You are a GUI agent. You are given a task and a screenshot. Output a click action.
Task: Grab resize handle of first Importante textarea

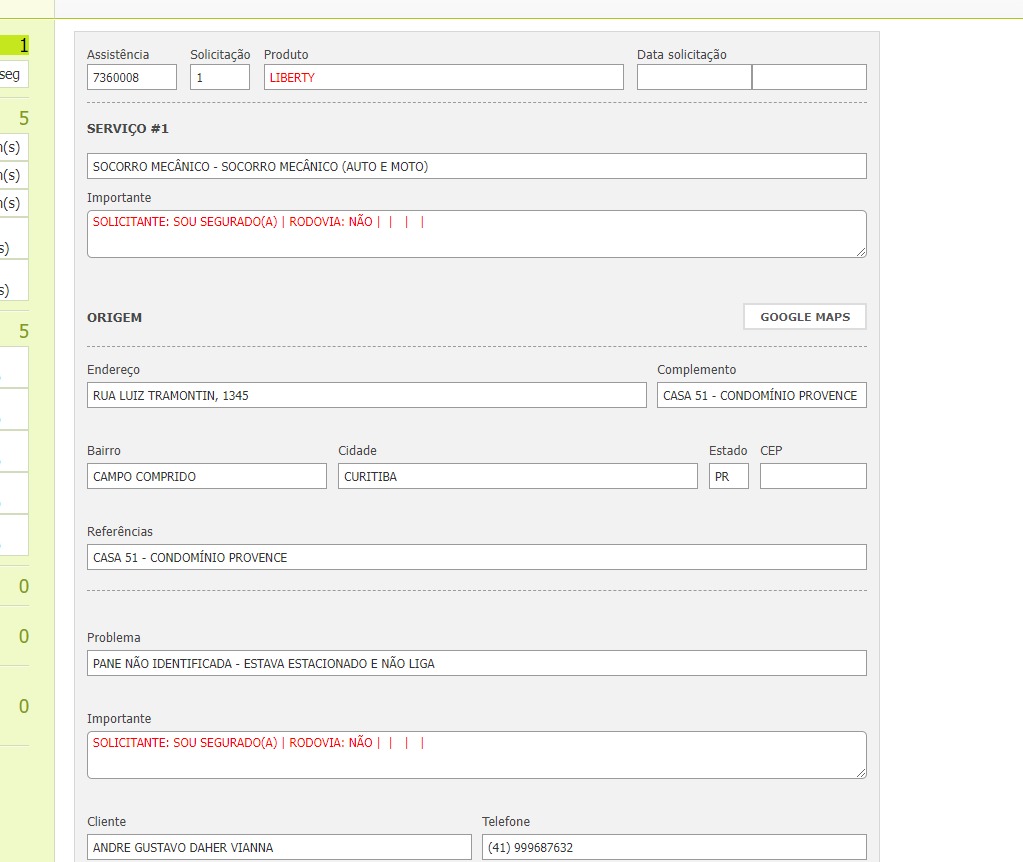coord(861,252)
